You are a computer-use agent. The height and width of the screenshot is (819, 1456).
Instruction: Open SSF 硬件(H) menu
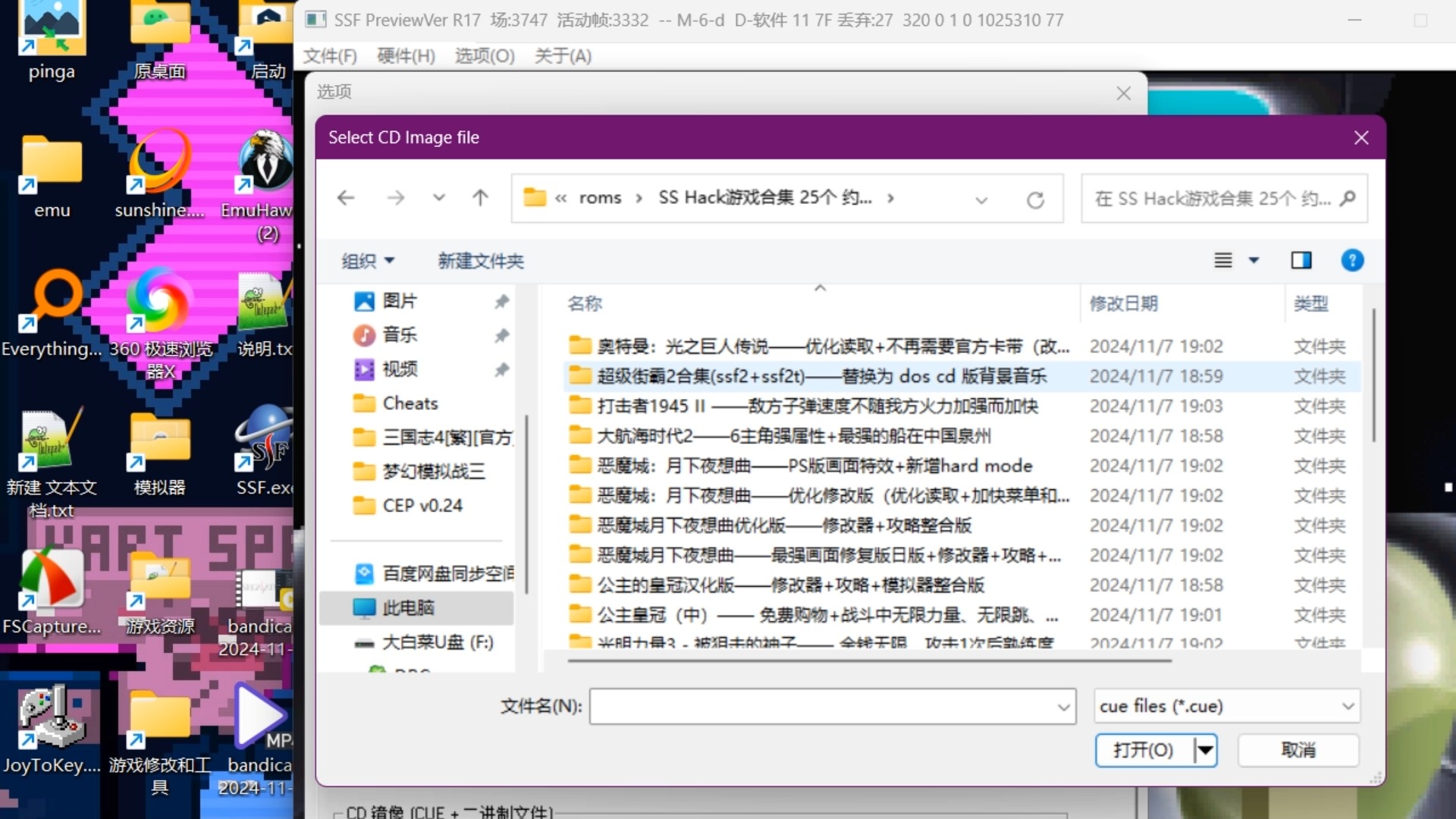coord(406,56)
